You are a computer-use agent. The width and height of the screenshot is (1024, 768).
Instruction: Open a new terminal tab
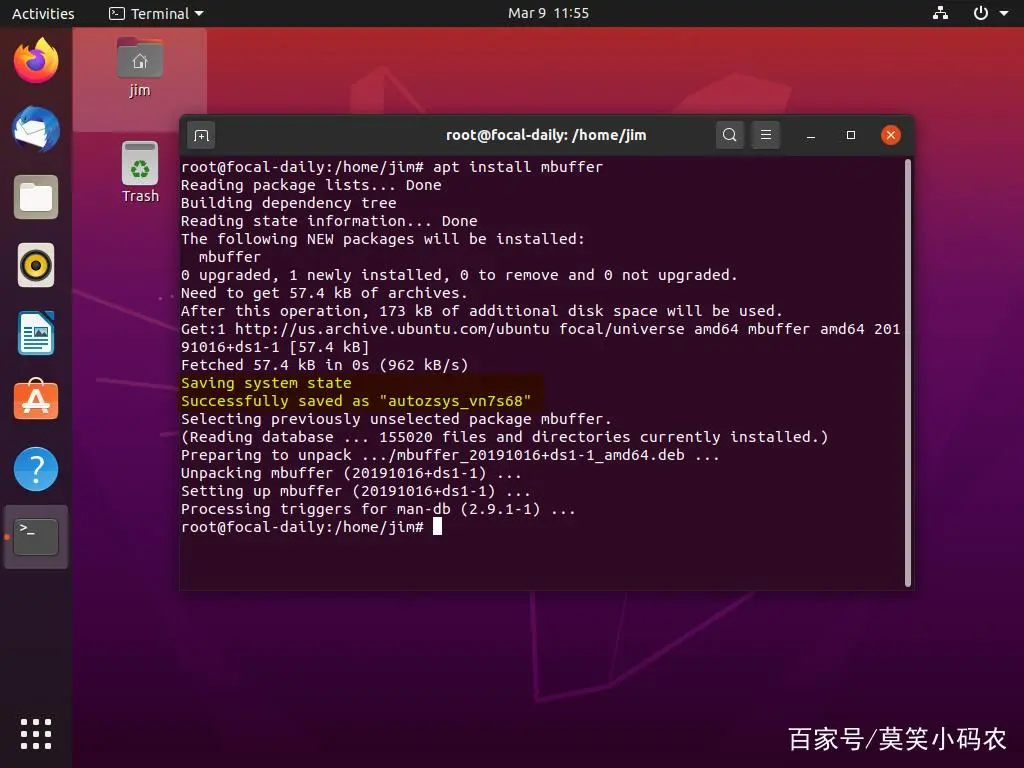[x=202, y=135]
